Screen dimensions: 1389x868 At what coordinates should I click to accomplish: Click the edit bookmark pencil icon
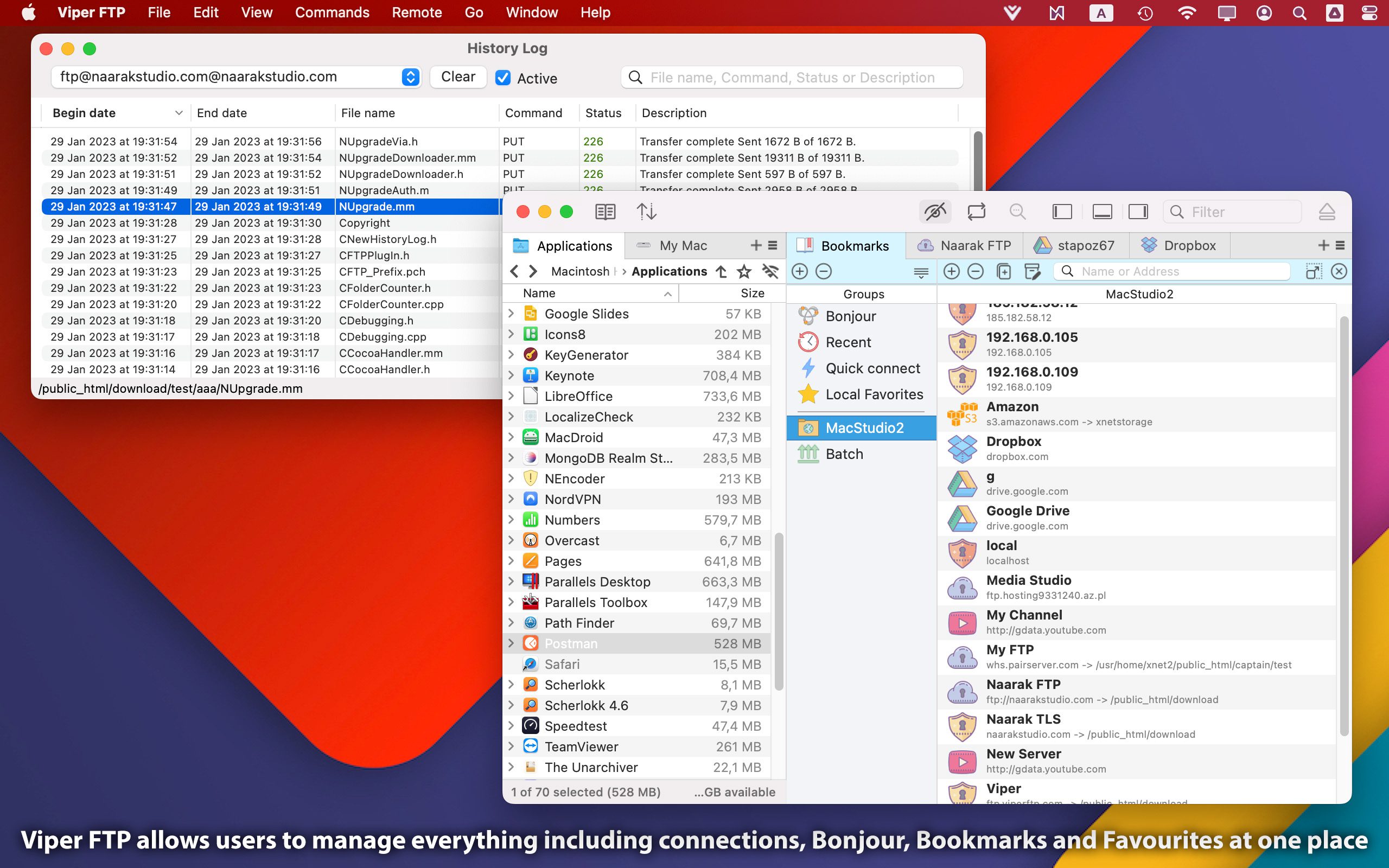point(1032,272)
